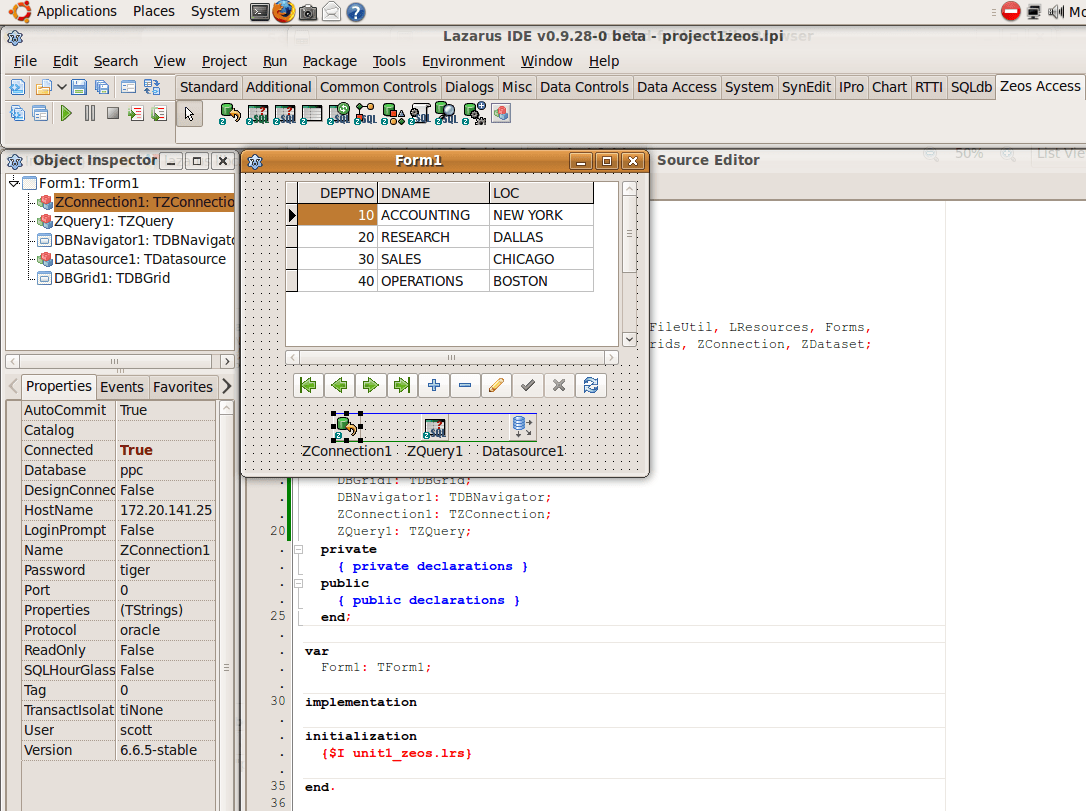Open the Favorites tab in Object Inspector
This screenshot has width=1086, height=811.
click(x=183, y=387)
